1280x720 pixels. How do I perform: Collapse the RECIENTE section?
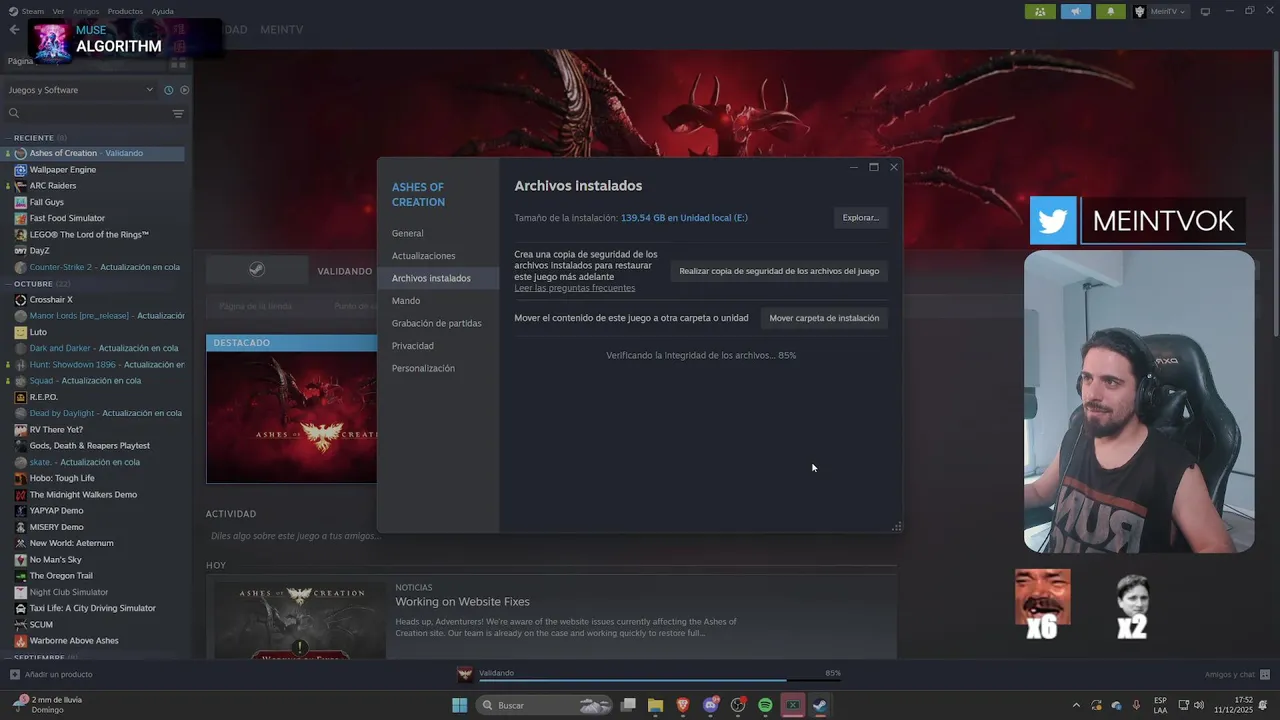(40, 138)
